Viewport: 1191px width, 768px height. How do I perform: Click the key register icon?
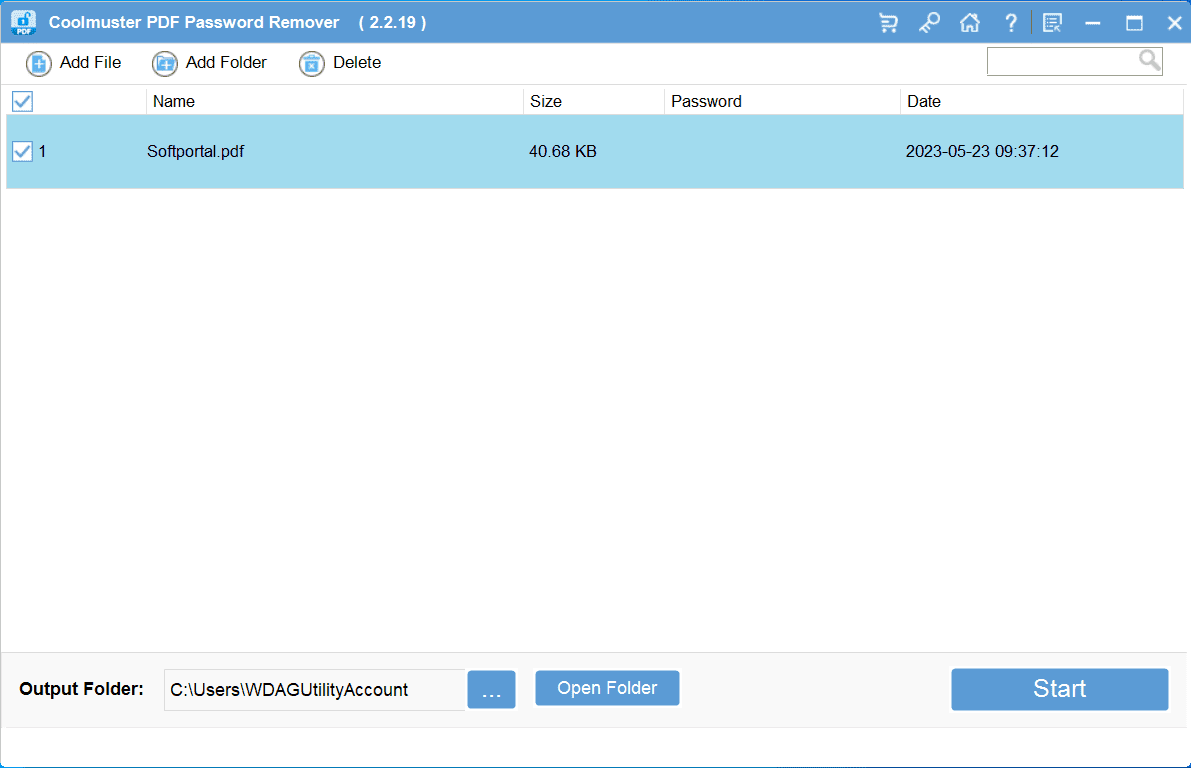tap(929, 23)
